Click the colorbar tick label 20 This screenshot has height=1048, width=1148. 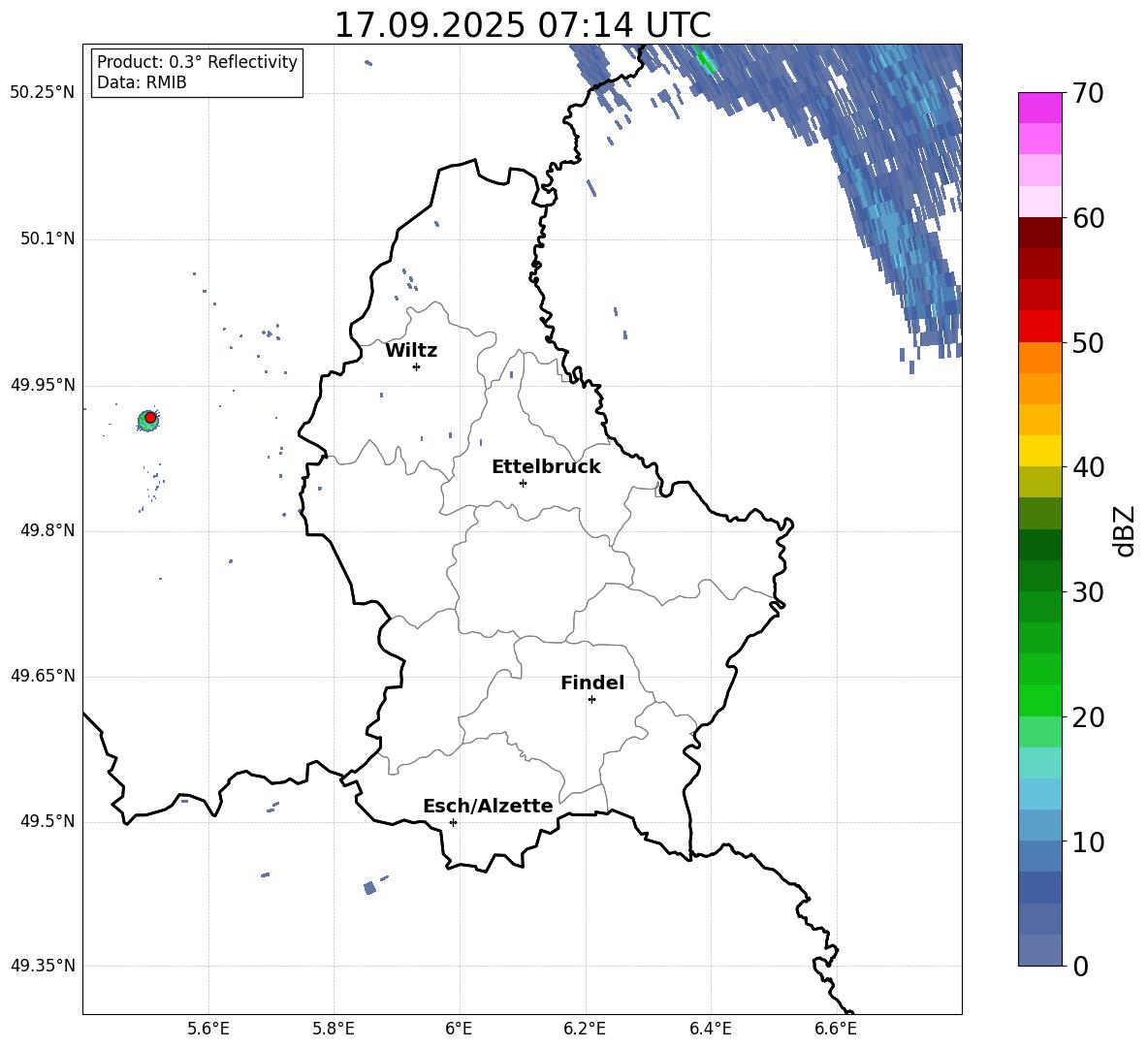click(x=1087, y=717)
